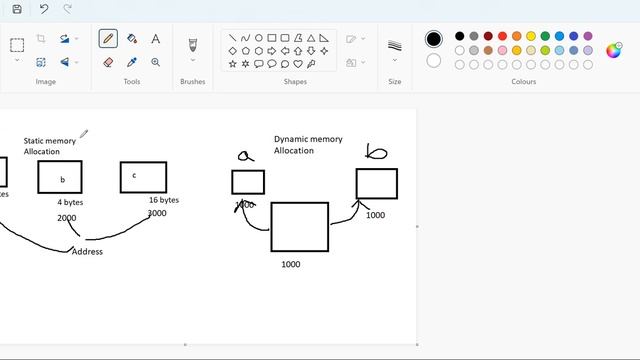The width and height of the screenshot is (640, 360).
Task: Select Colour 1 black swatch
Action: point(433,39)
